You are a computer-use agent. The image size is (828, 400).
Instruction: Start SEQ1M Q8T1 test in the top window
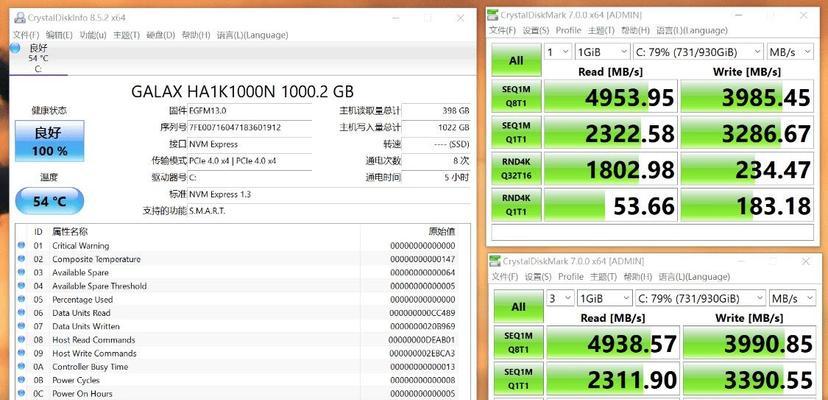click(x=516, y=98)
